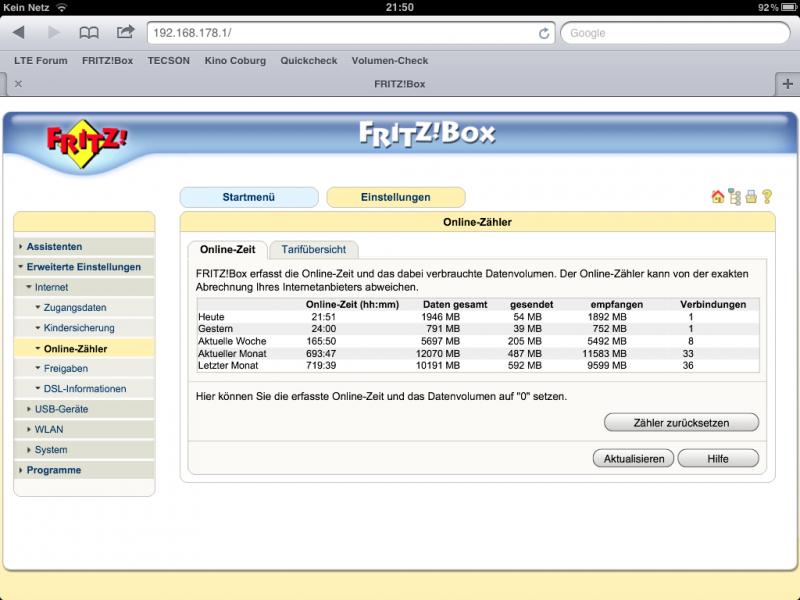The width and height of the screenshot is (800, 600).
Task: Expand WLAN in the sidebar
Action: pyautogui.click(x=84, y=430)
